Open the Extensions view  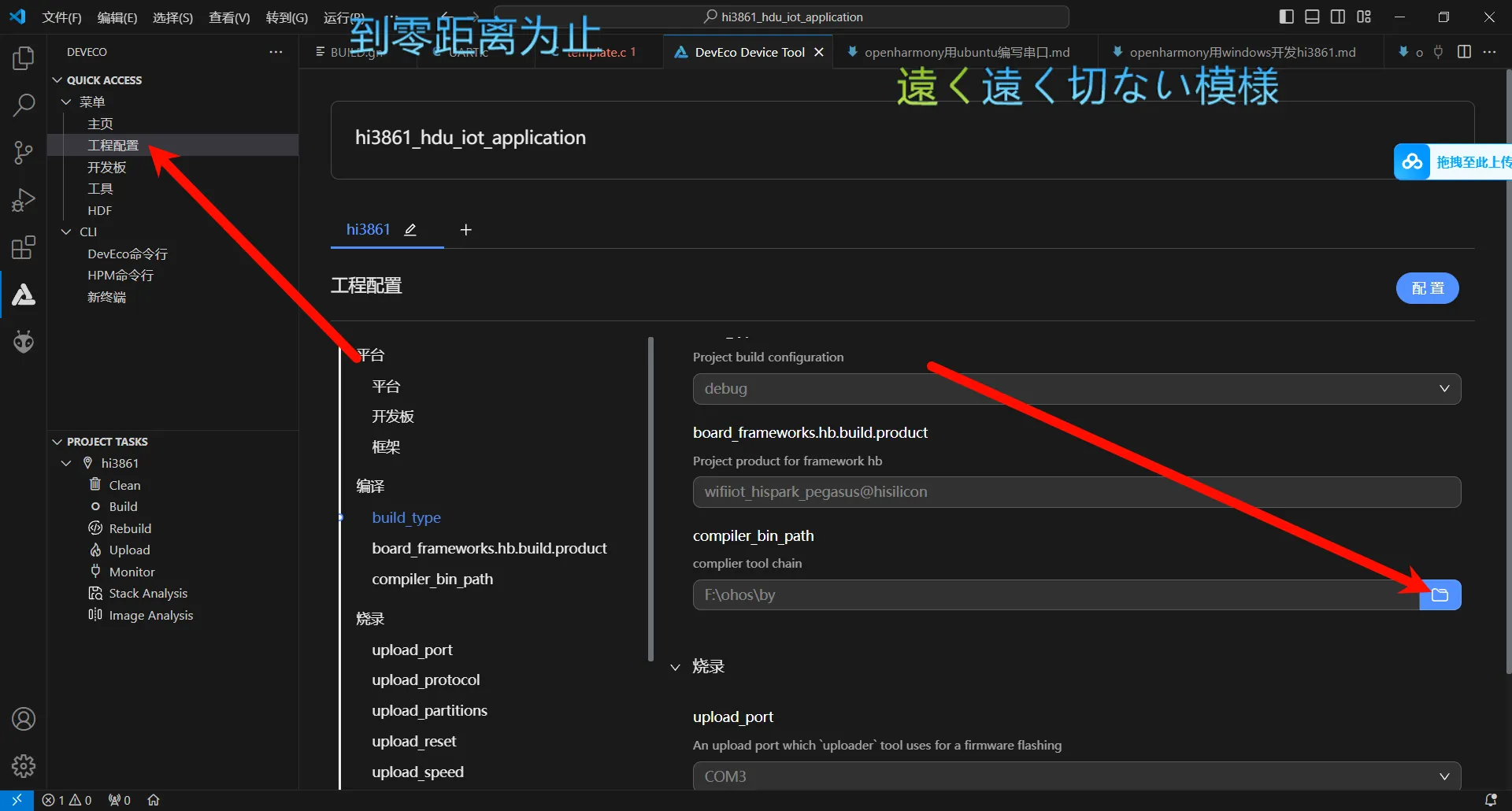tap(24, 247)
